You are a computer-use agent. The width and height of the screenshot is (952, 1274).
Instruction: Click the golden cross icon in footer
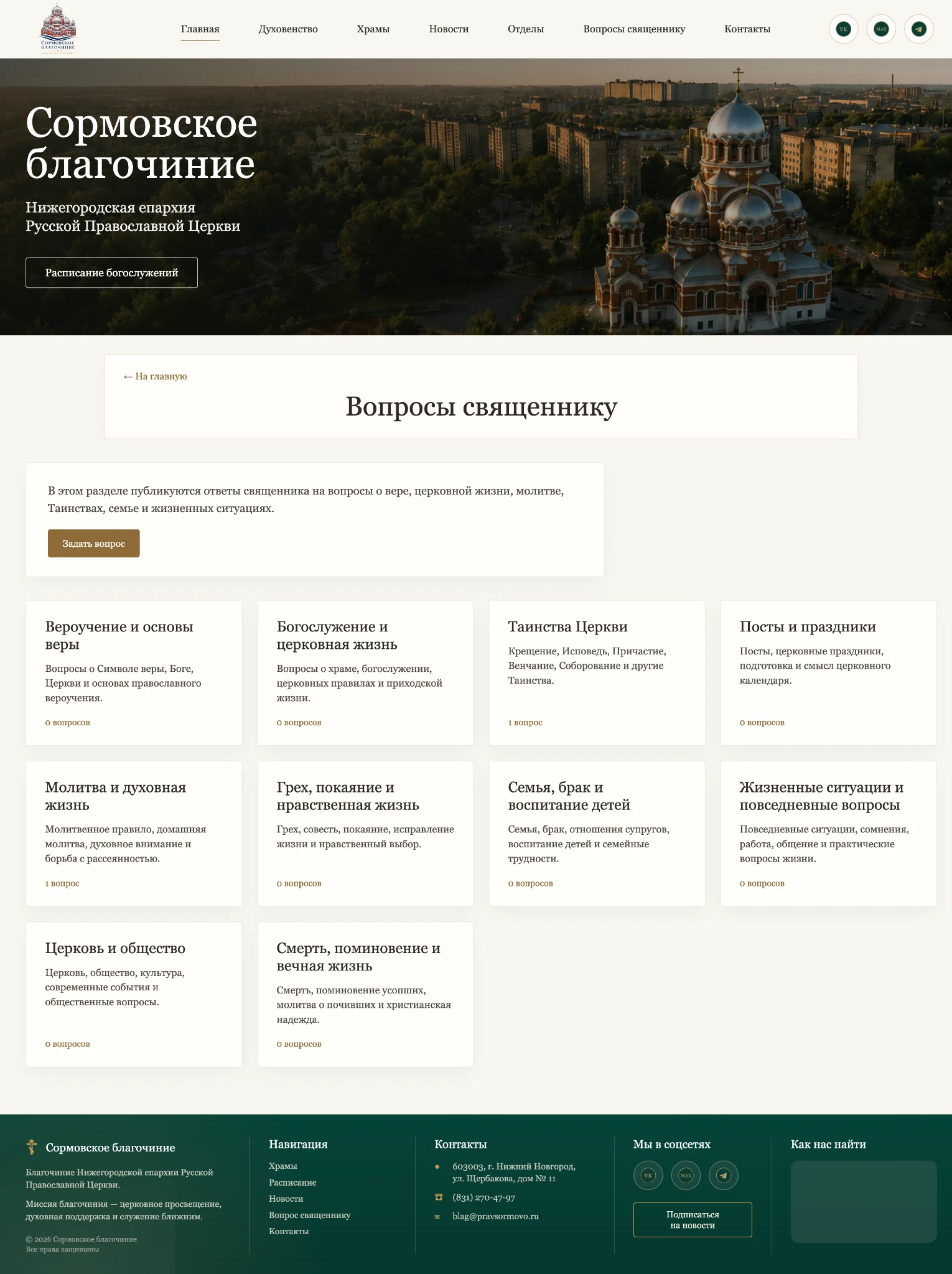tap(32, 1146)
